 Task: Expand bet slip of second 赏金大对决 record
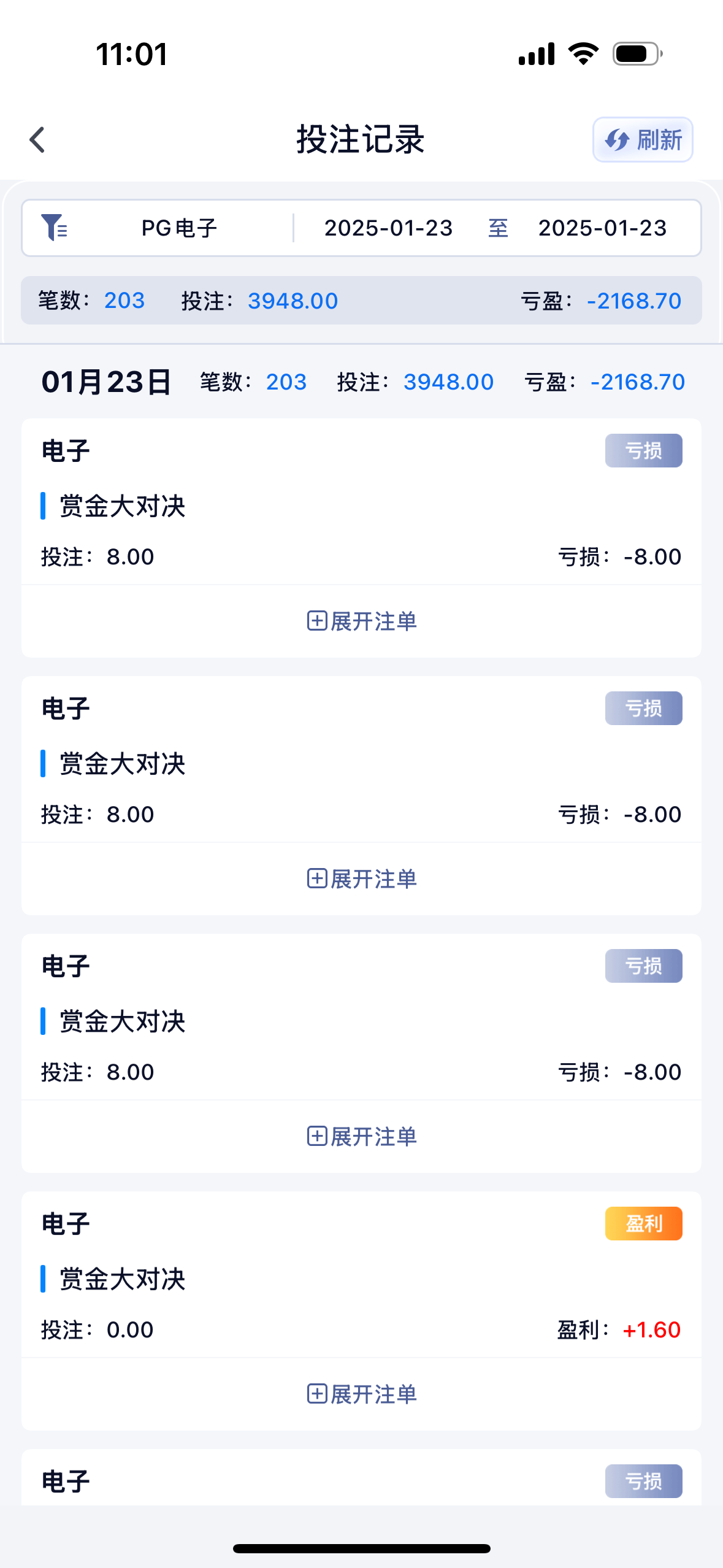[362, 878]
